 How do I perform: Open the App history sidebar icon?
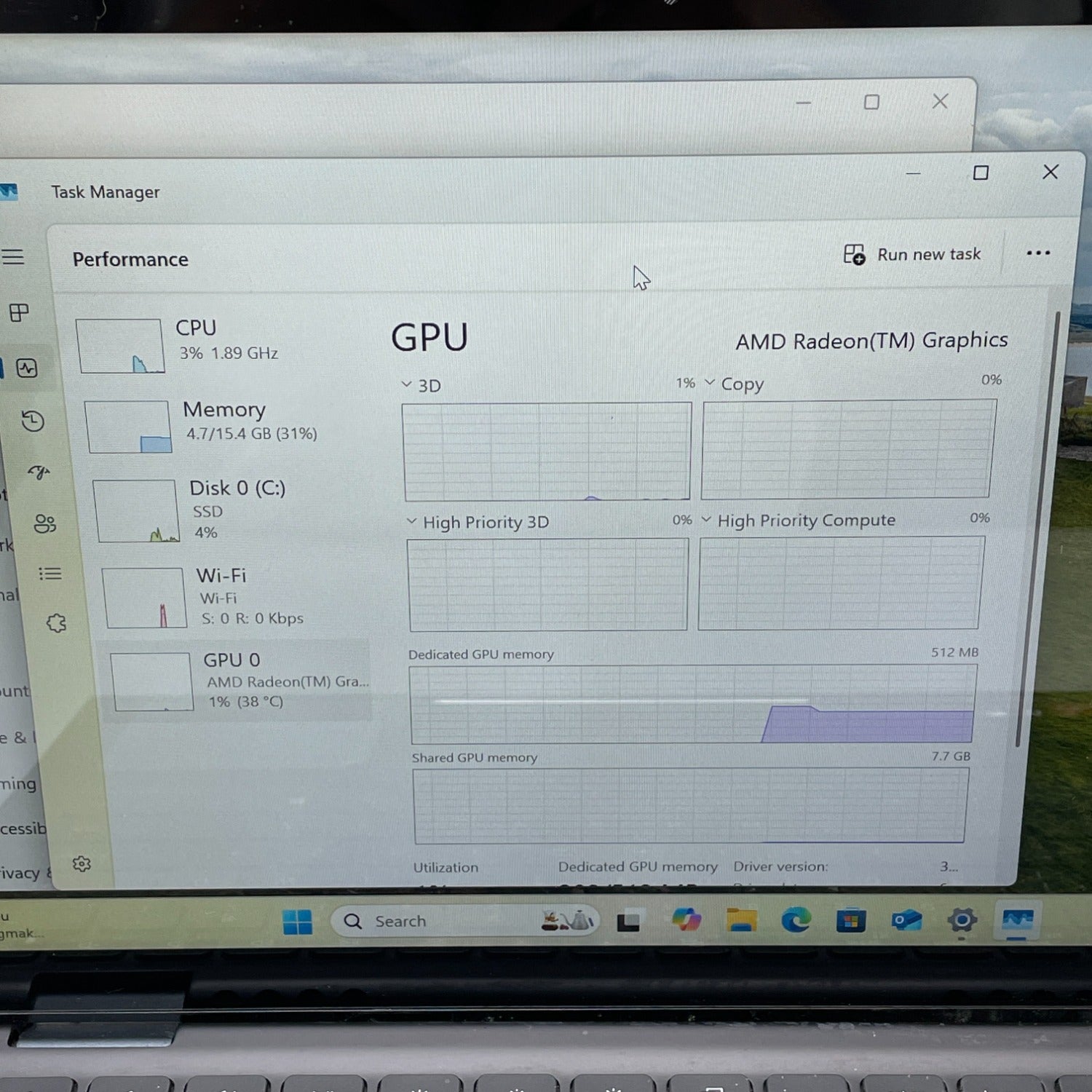click(33, 421)
